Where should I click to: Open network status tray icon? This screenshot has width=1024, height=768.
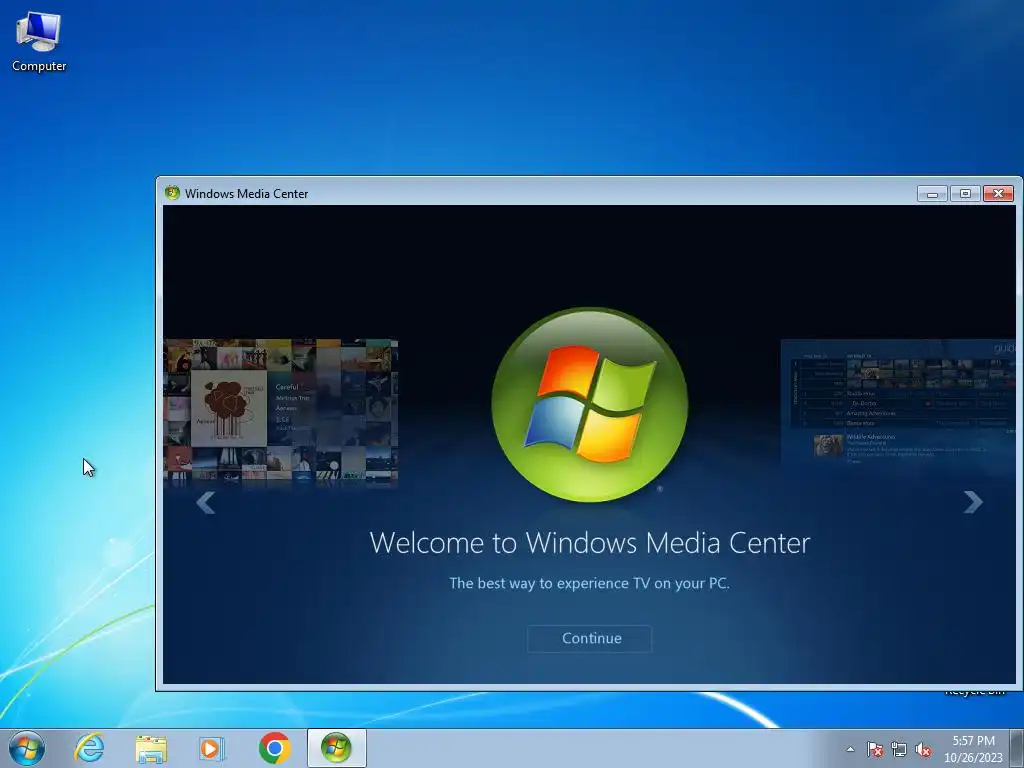[x=899, y=749]
